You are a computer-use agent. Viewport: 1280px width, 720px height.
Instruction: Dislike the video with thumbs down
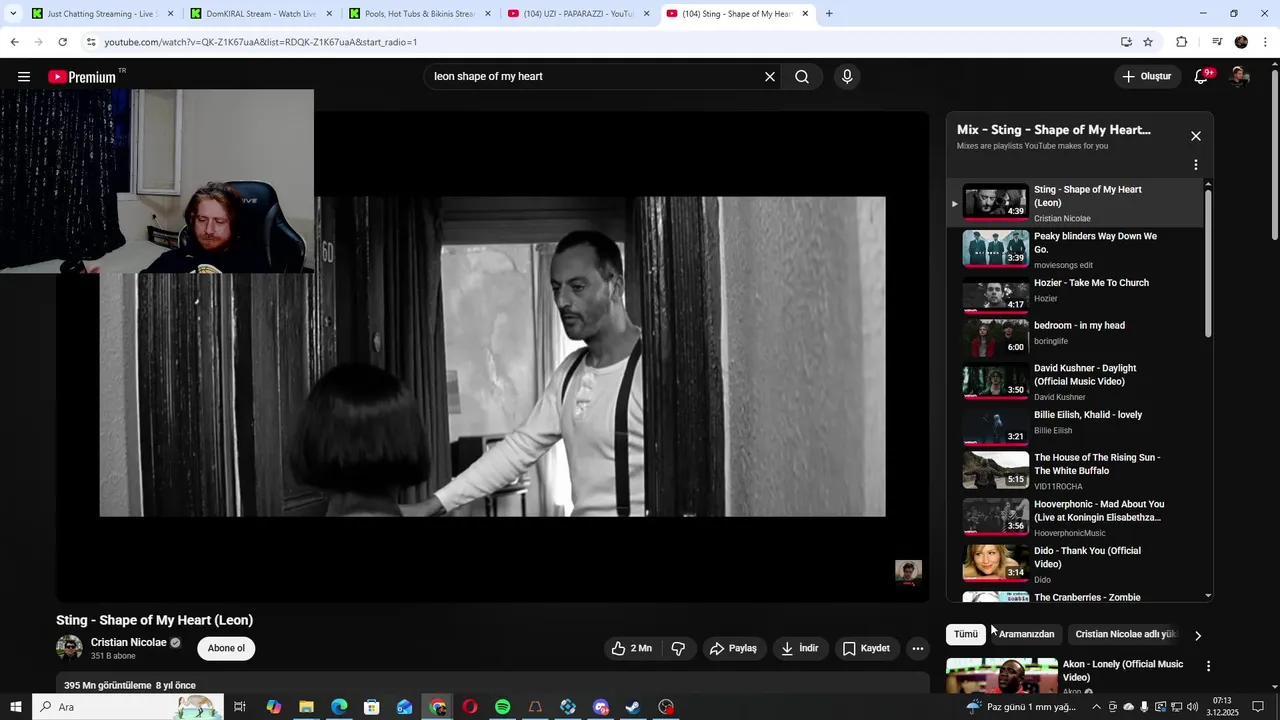[678, 648]
